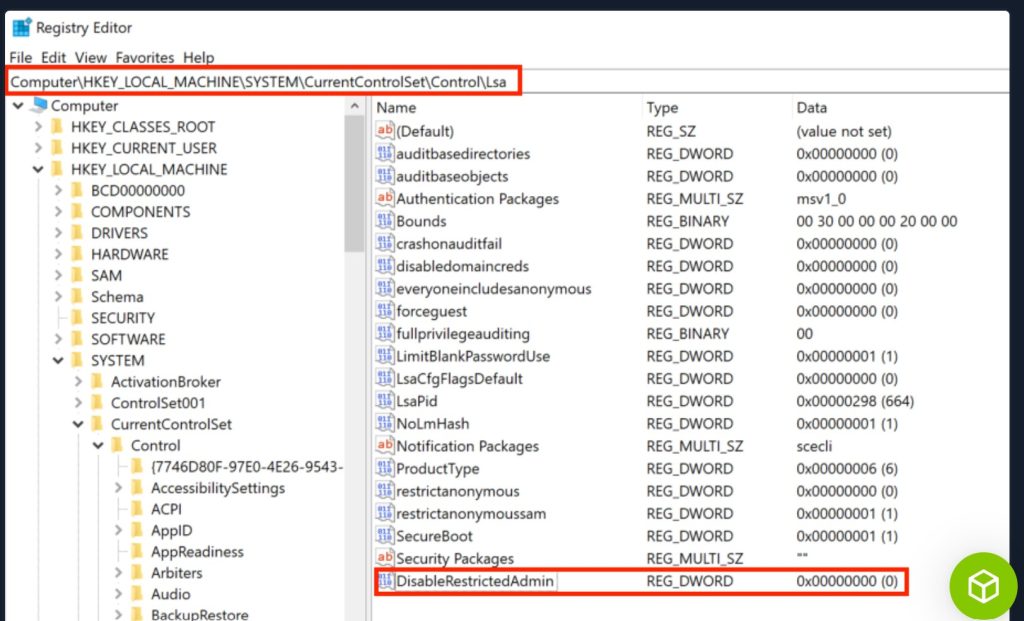
Task: Select the Audio folder icon
Action: tap(138, 594)
